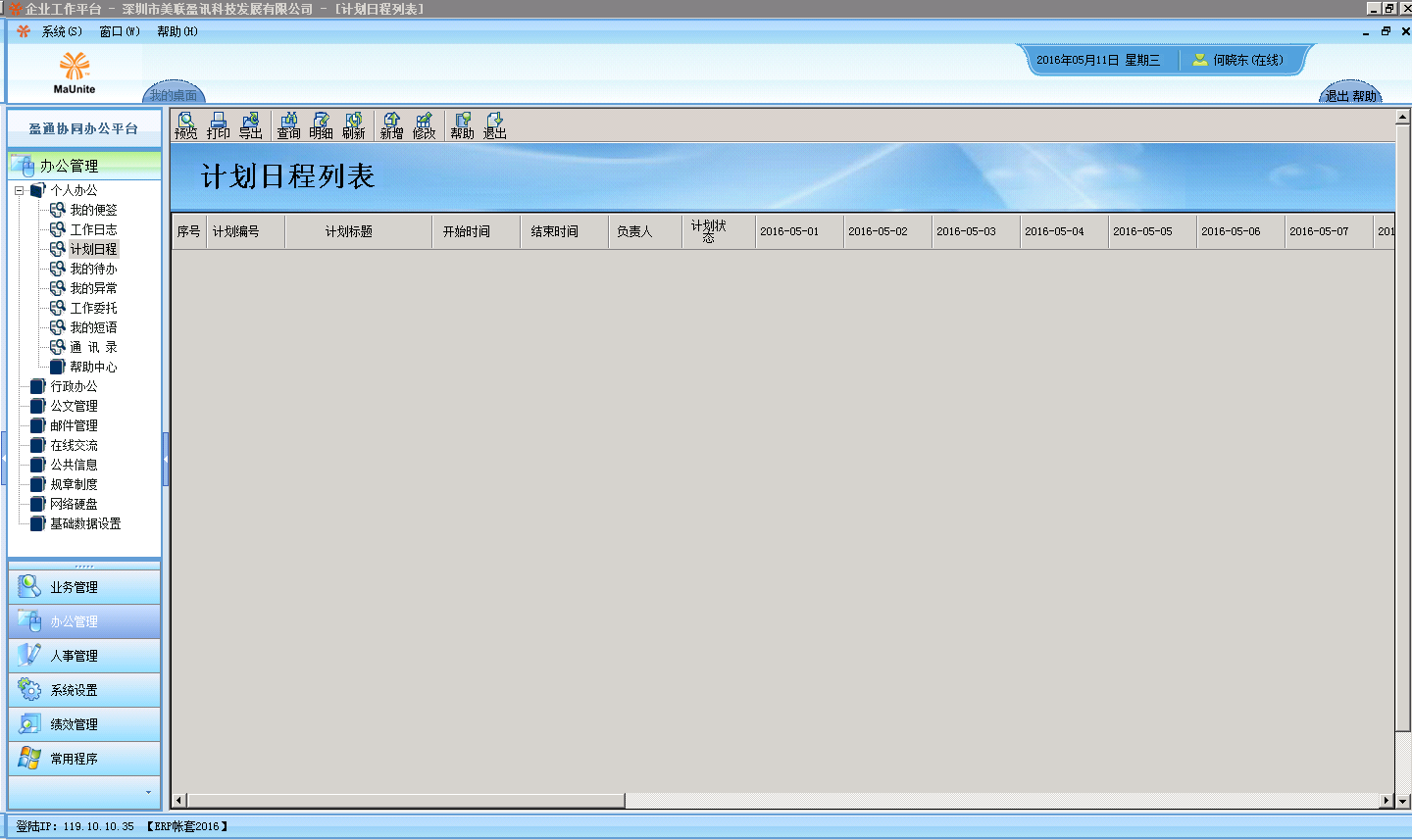Viewport: 1412px width, 840px height.
Task: Open the 查询 search tool
Action: (x=288, y=125)
